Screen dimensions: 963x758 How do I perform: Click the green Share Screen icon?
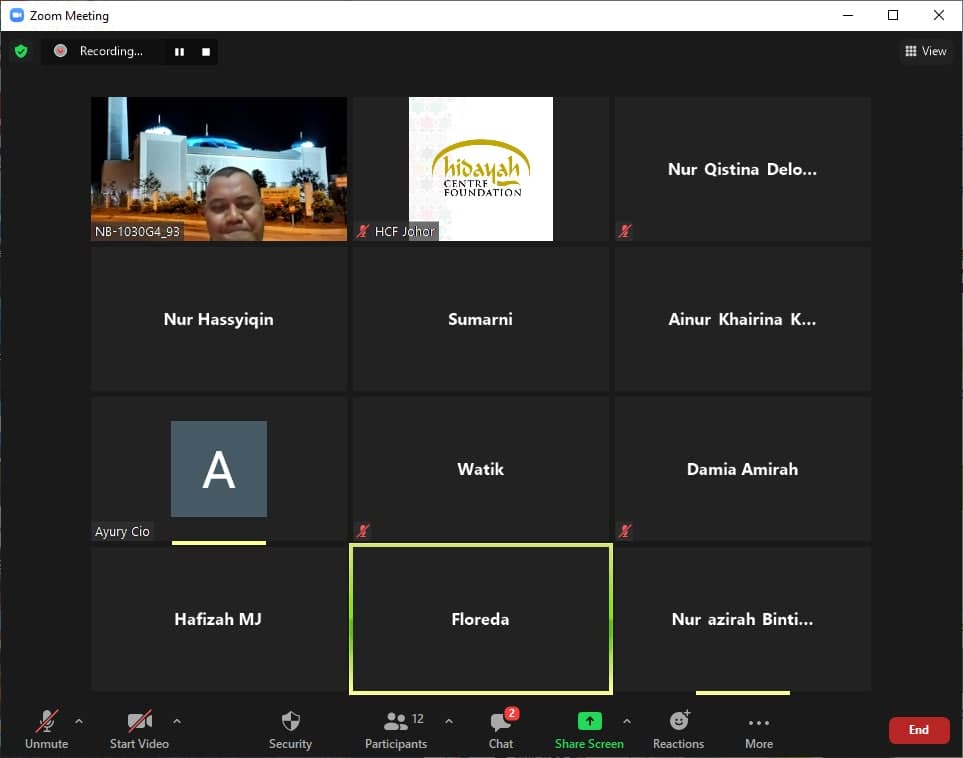coord(589,721)
